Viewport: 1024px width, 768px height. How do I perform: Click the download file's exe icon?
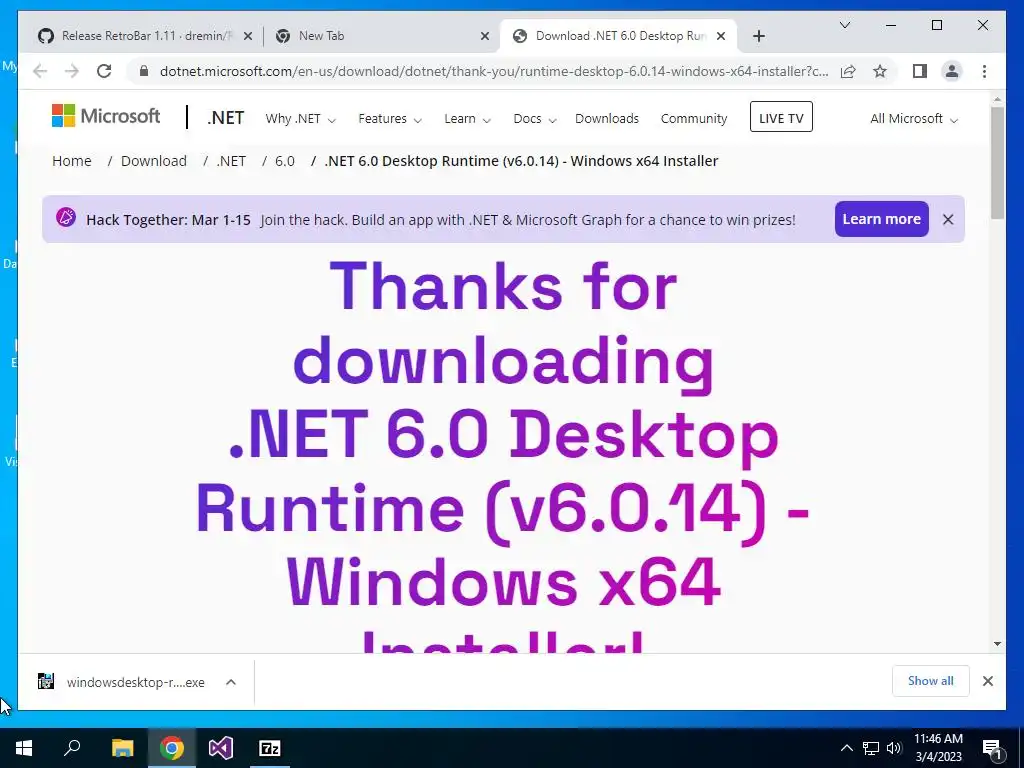(x=46, y=682)
